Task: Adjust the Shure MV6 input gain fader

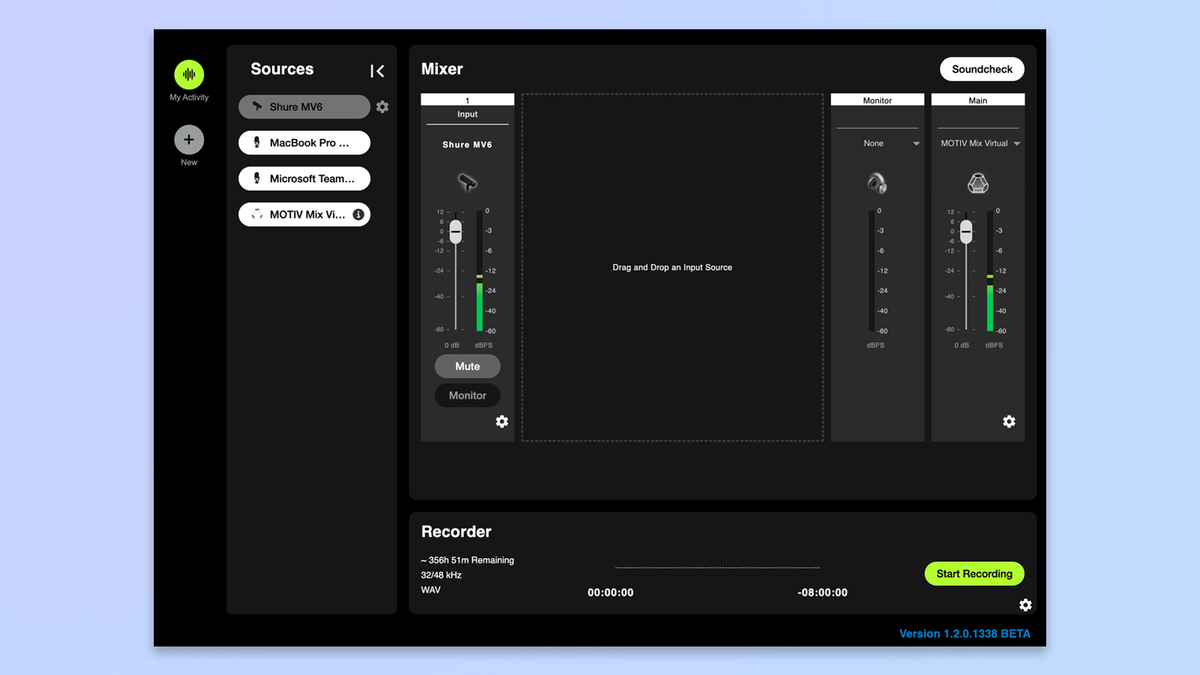Action: click(x=455, y=232)
